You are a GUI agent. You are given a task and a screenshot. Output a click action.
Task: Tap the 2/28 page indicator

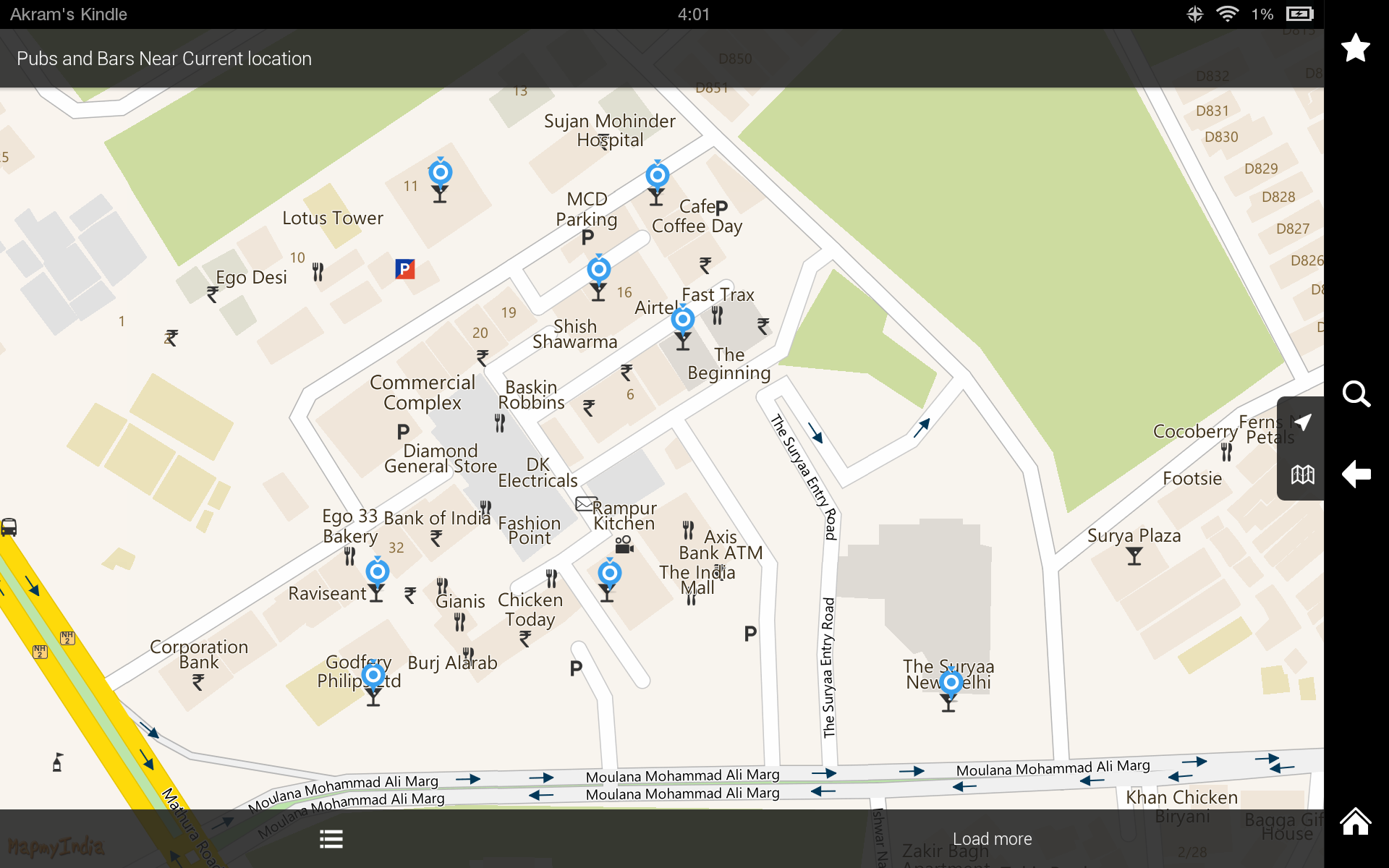coord(1194,852)
